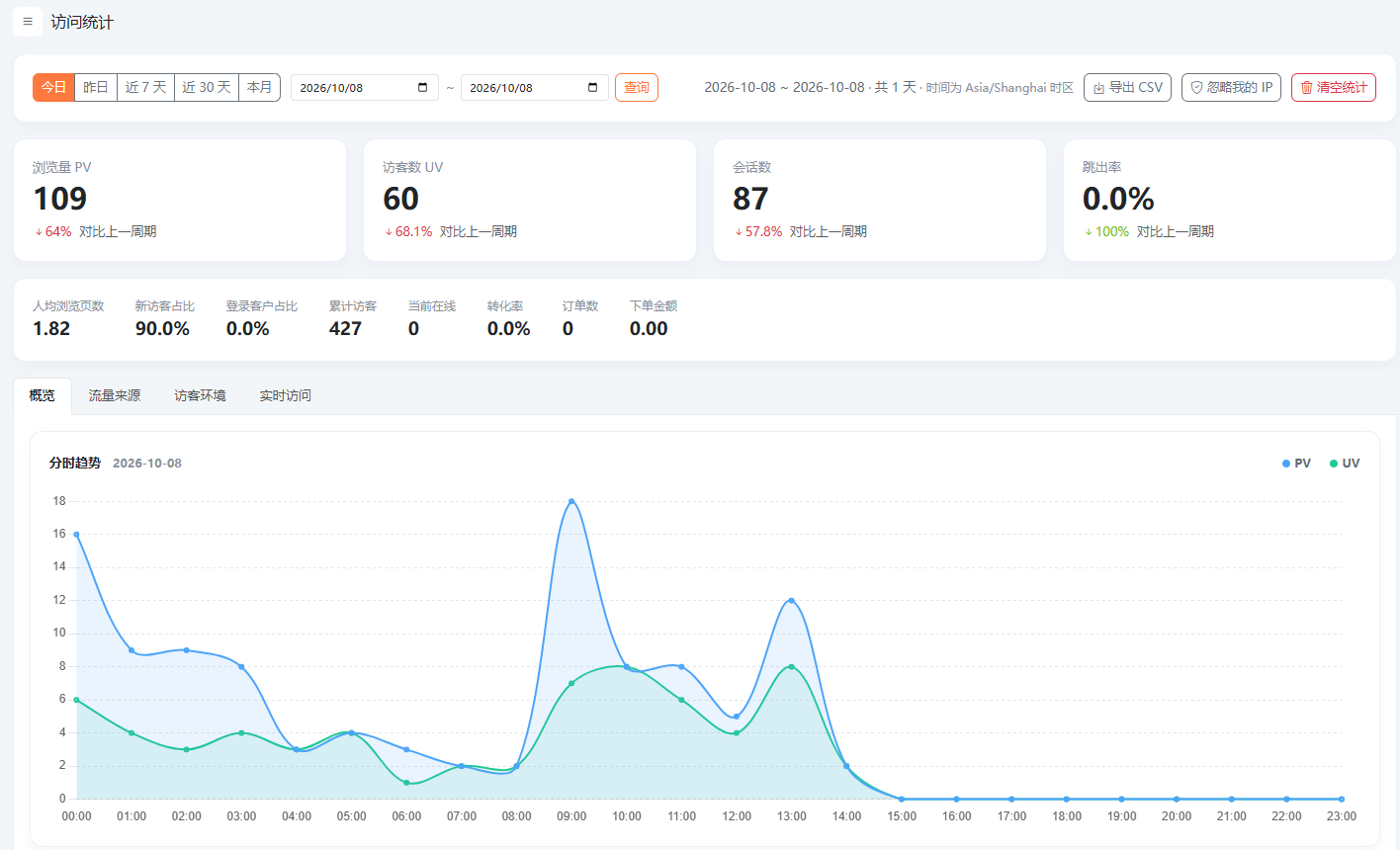Click the 转化率 label
Image resolution: width=1400 pixels, height=850 pixels.
pos(505,306)
